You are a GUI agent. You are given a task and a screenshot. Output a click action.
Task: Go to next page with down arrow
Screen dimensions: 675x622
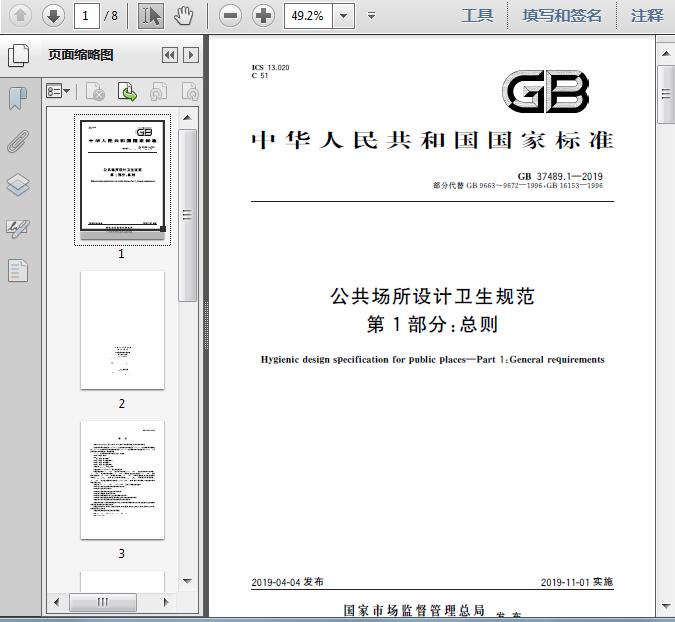[x=53, y=16]
